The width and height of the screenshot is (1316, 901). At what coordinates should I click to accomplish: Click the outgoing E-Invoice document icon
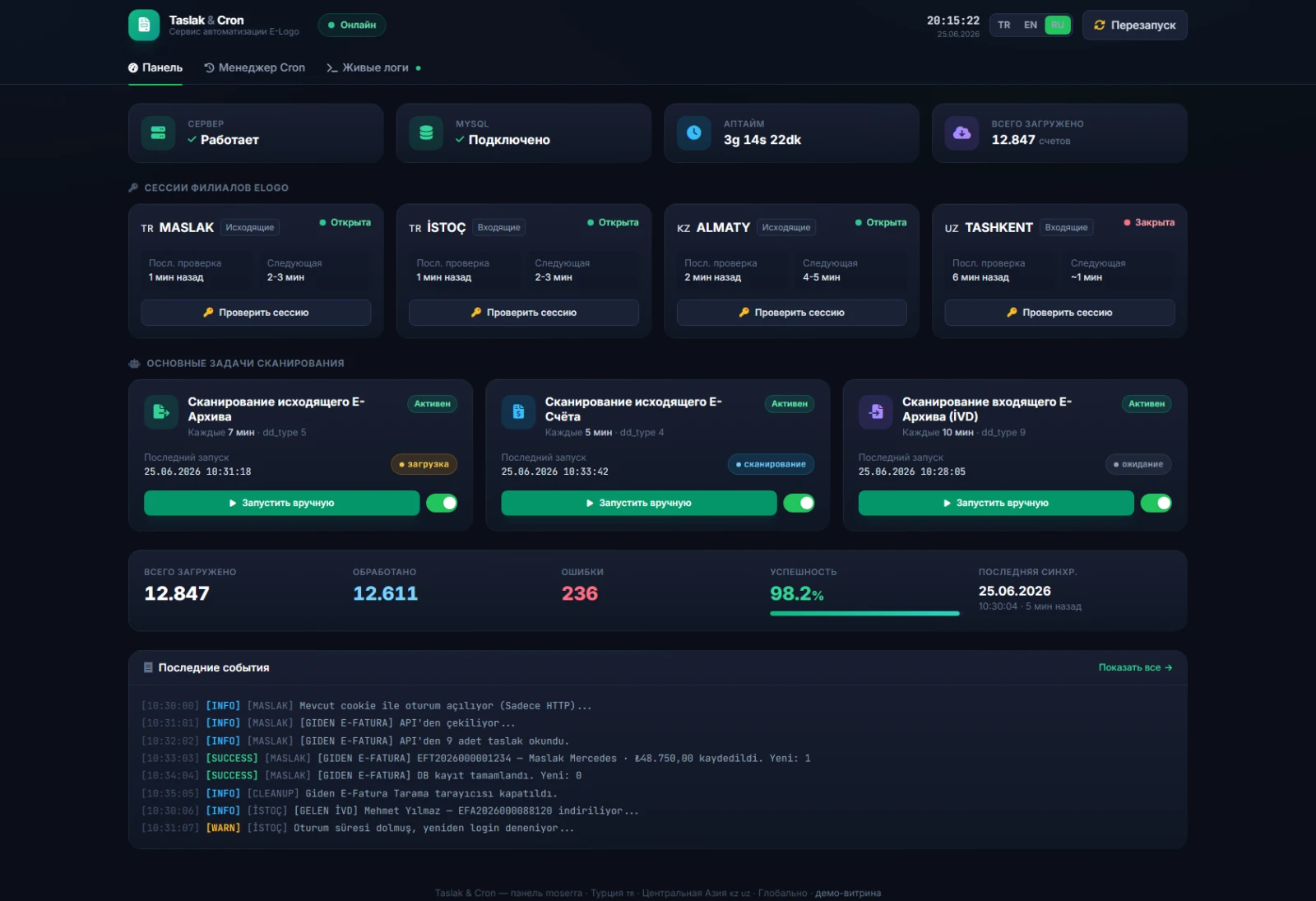(x=518, y=412)
